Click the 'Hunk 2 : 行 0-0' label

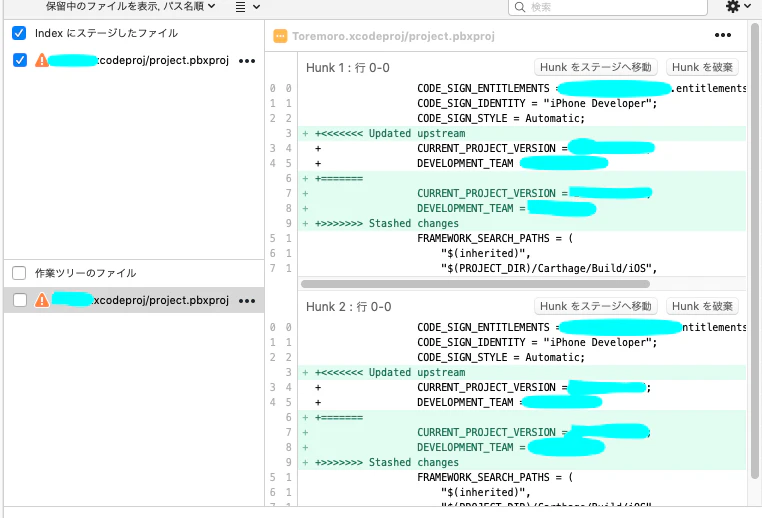click(348, 307)
